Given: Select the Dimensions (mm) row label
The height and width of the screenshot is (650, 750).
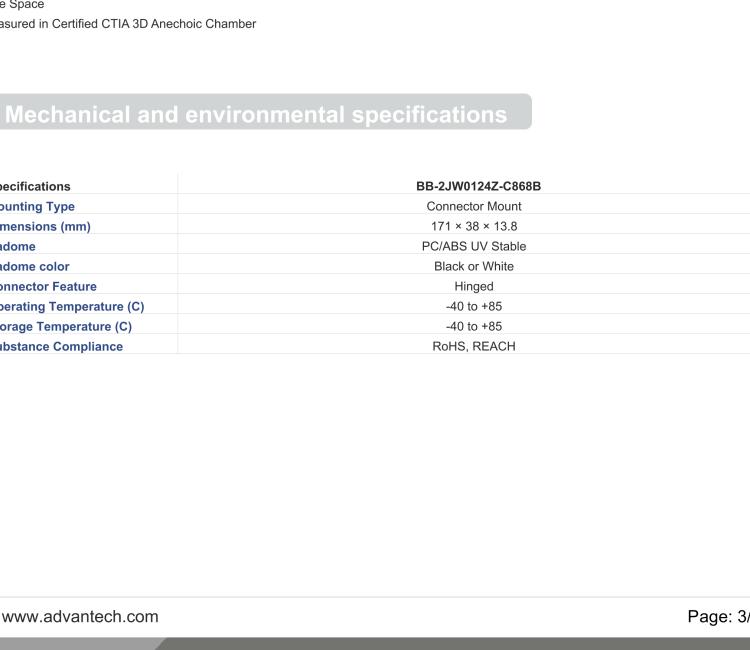Looking at the screenshot, I should click(45, 226).
